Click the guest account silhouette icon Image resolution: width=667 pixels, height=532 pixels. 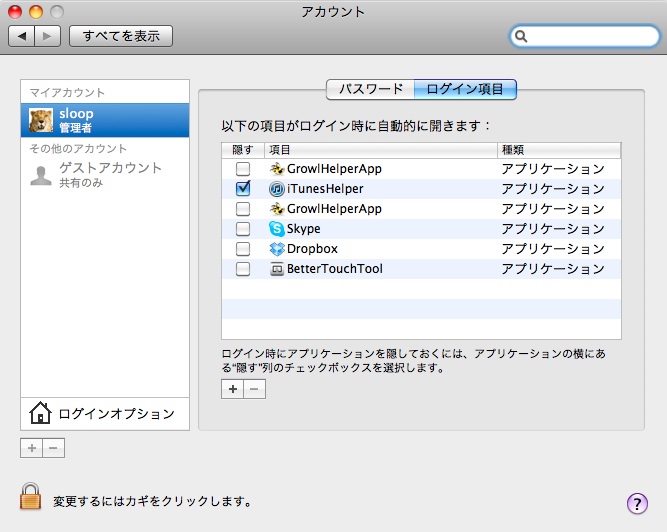click(x=41, y=175)
